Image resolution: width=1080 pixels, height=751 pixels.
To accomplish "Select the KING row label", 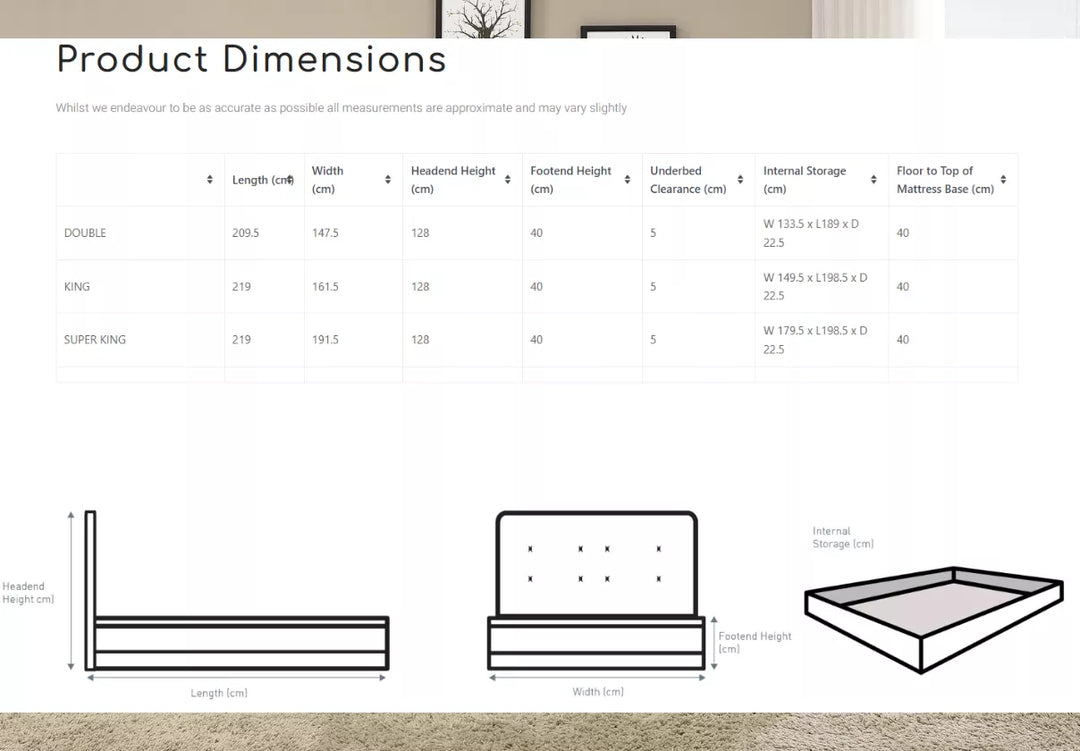I will click(x=77, y=287).
